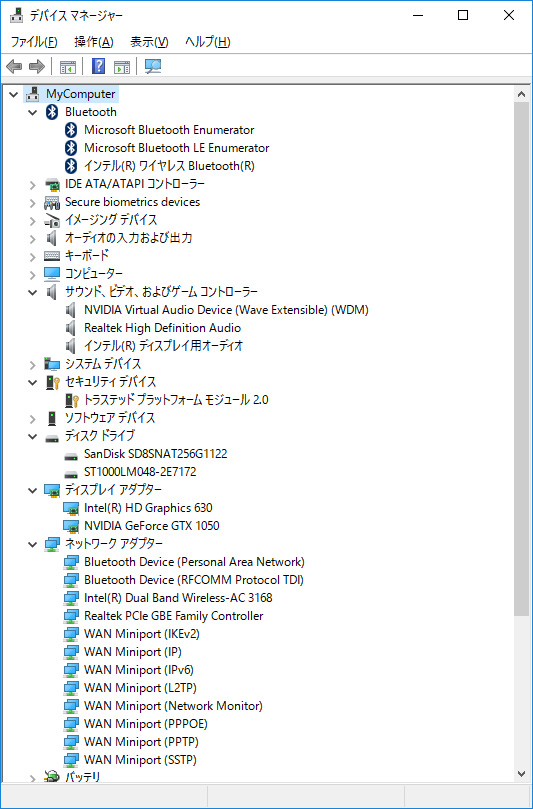The width and height of the screenshot is (533, 809).
Task: Expand バッテリ category
Action: click(33, 777)
